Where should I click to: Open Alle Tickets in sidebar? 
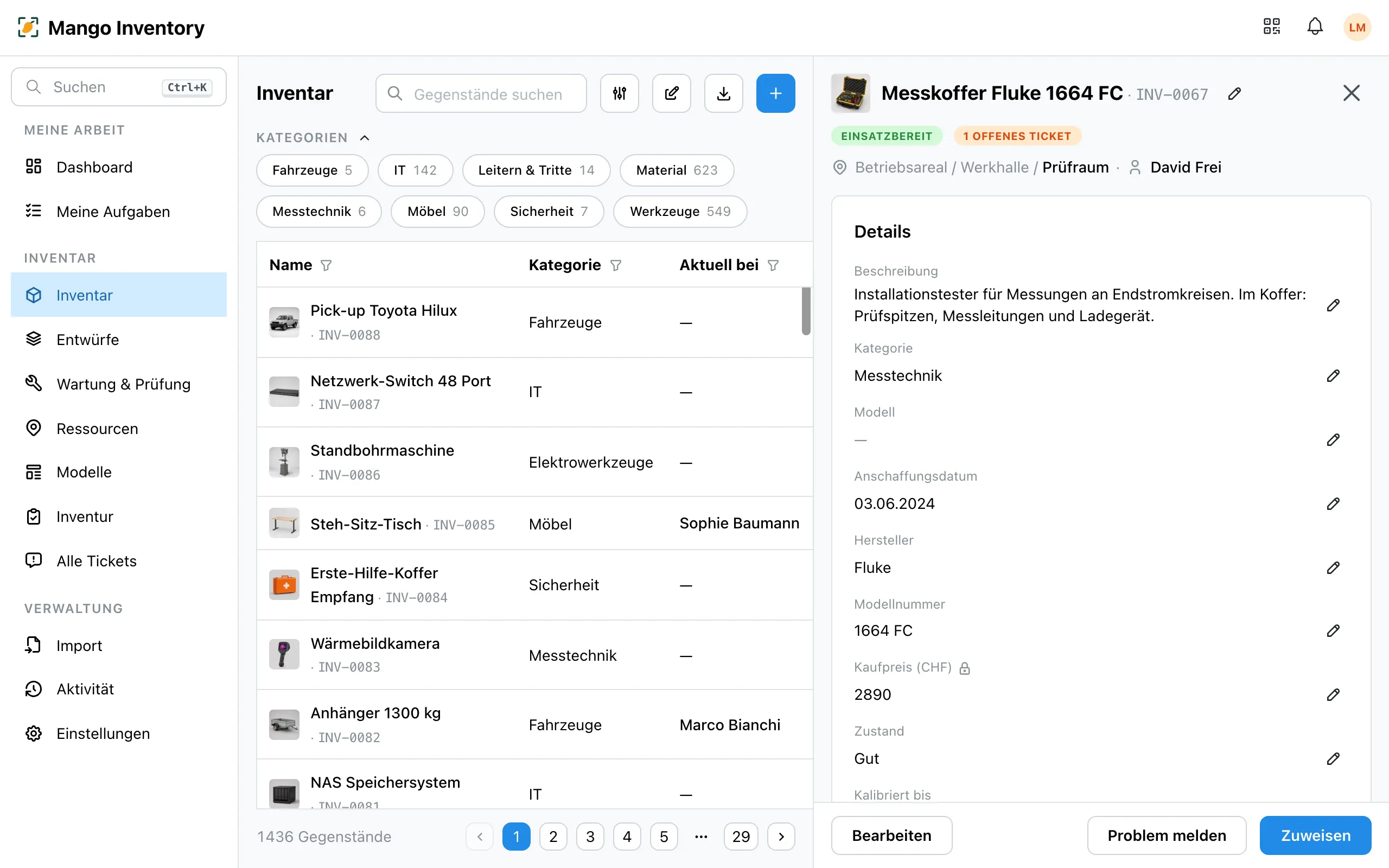[x=118, y=560]
